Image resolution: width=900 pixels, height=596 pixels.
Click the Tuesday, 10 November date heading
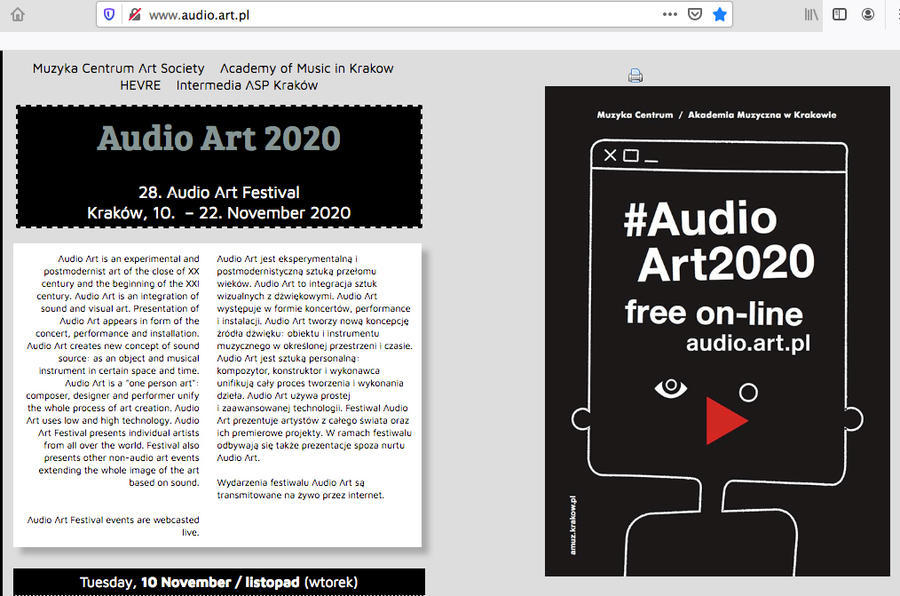coord(219,582)
